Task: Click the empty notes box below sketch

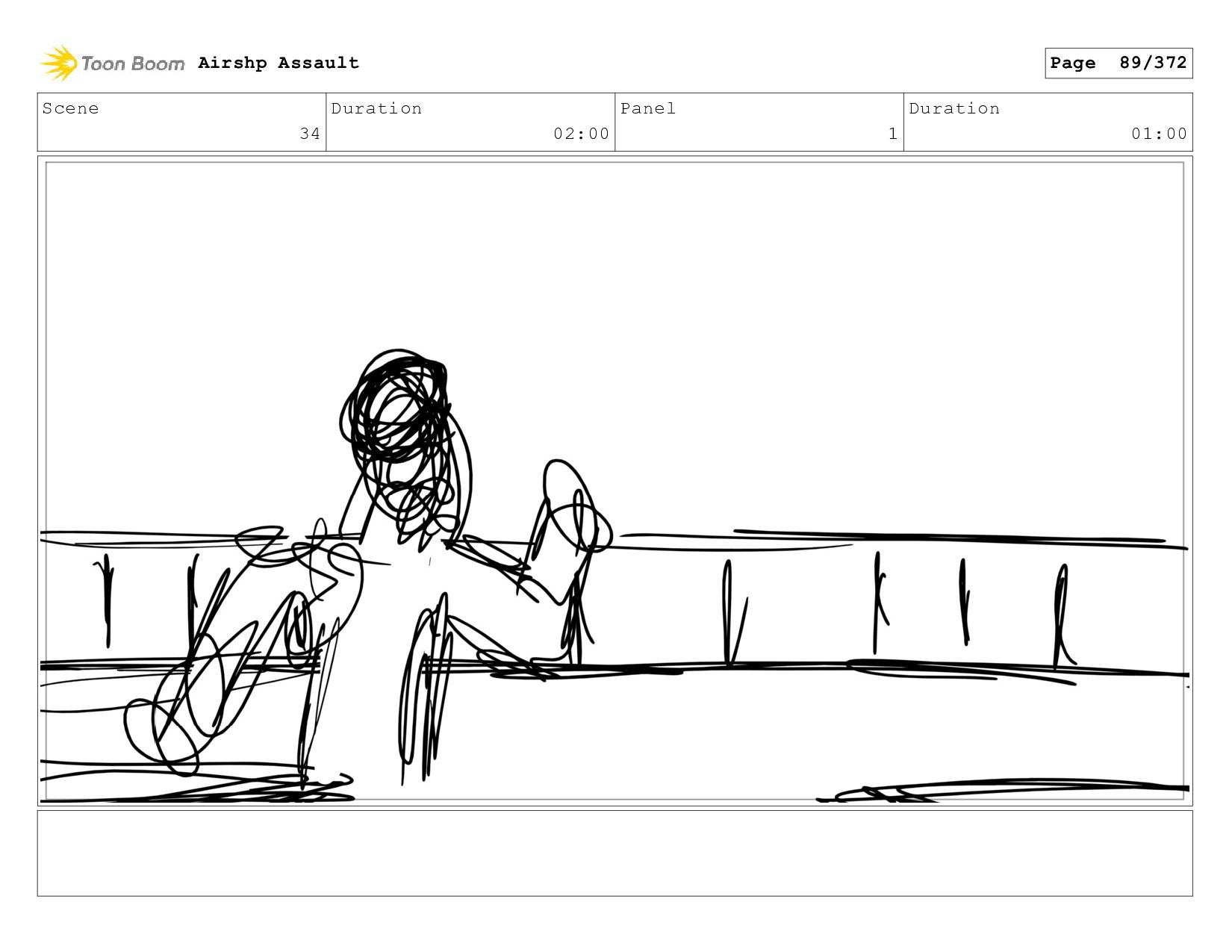Action: pos(615,853)
